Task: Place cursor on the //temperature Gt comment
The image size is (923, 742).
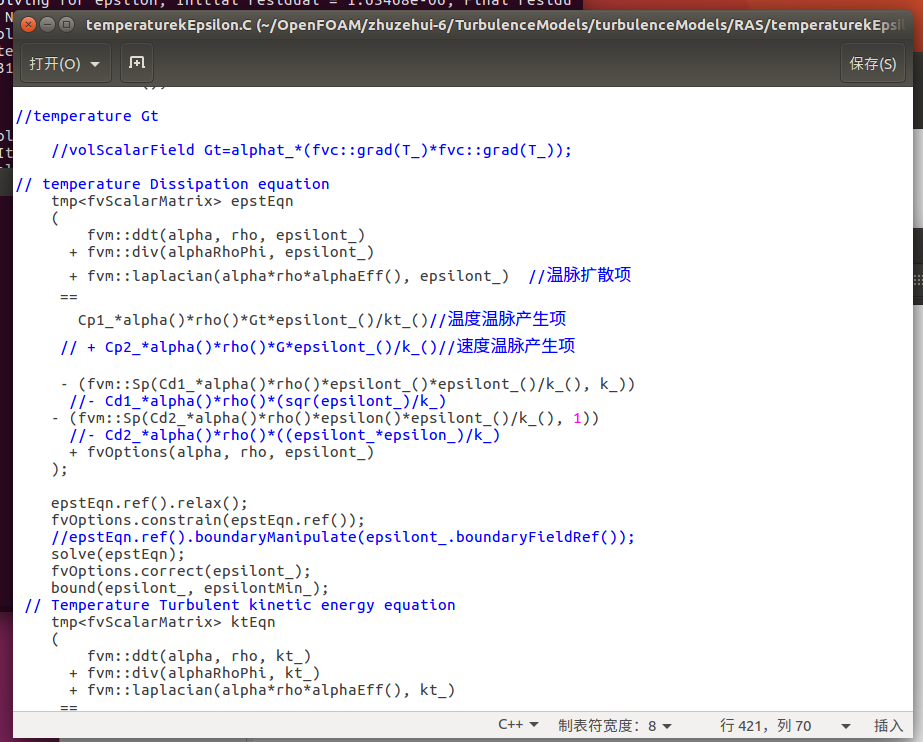Action: click(87, 116)
